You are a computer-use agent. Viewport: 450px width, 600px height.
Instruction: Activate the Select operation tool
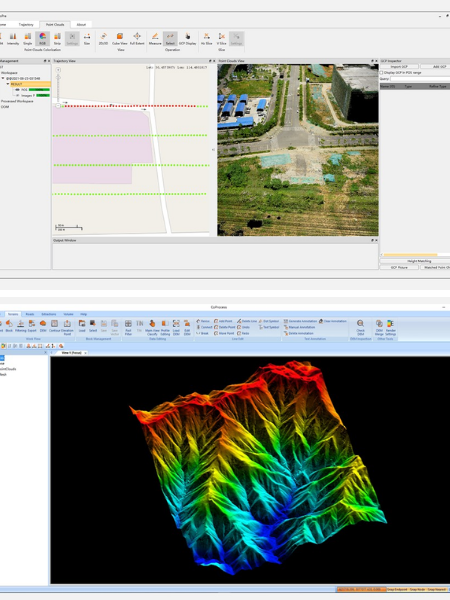[170, 38]
